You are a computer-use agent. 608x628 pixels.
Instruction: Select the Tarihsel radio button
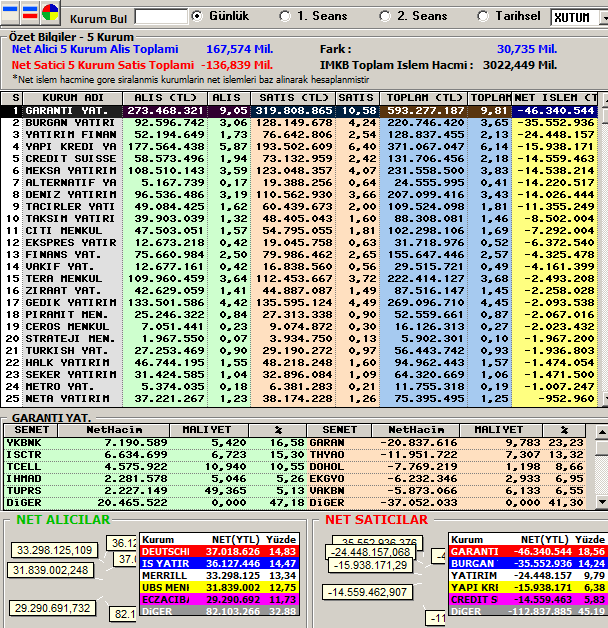pos(483,16)
